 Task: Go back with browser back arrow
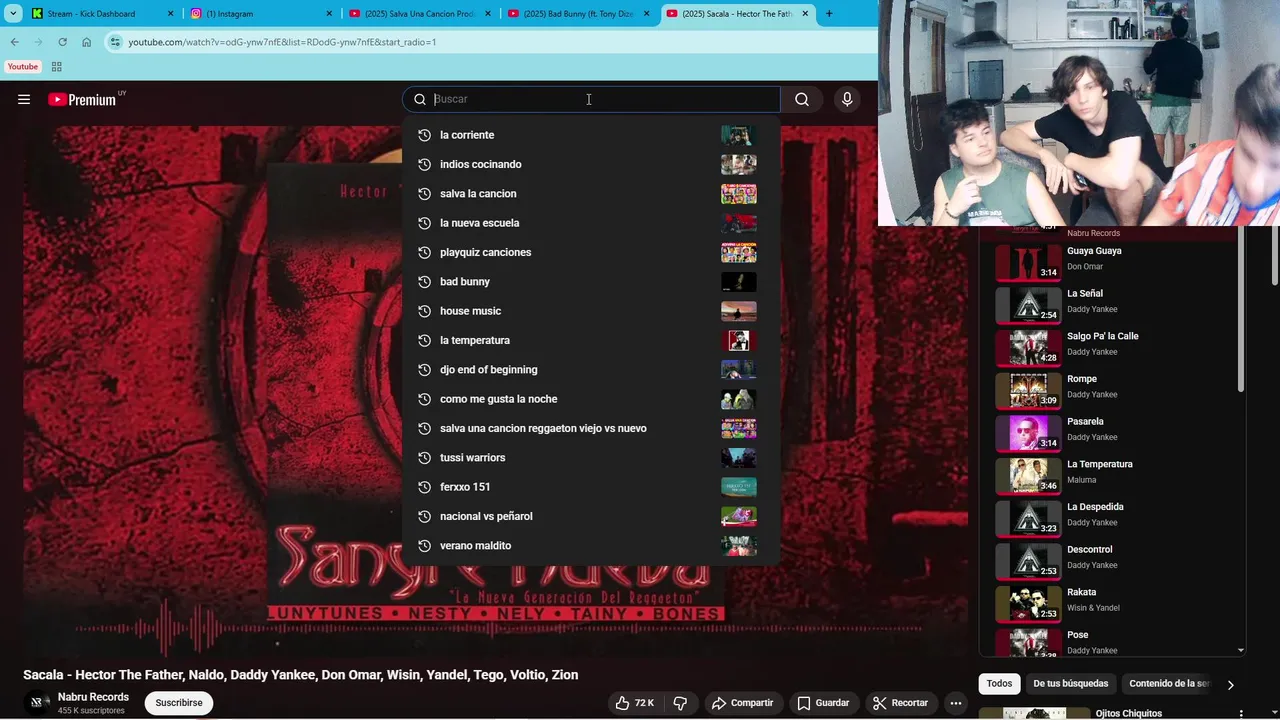pyautogui.click(x=14, y=42)
